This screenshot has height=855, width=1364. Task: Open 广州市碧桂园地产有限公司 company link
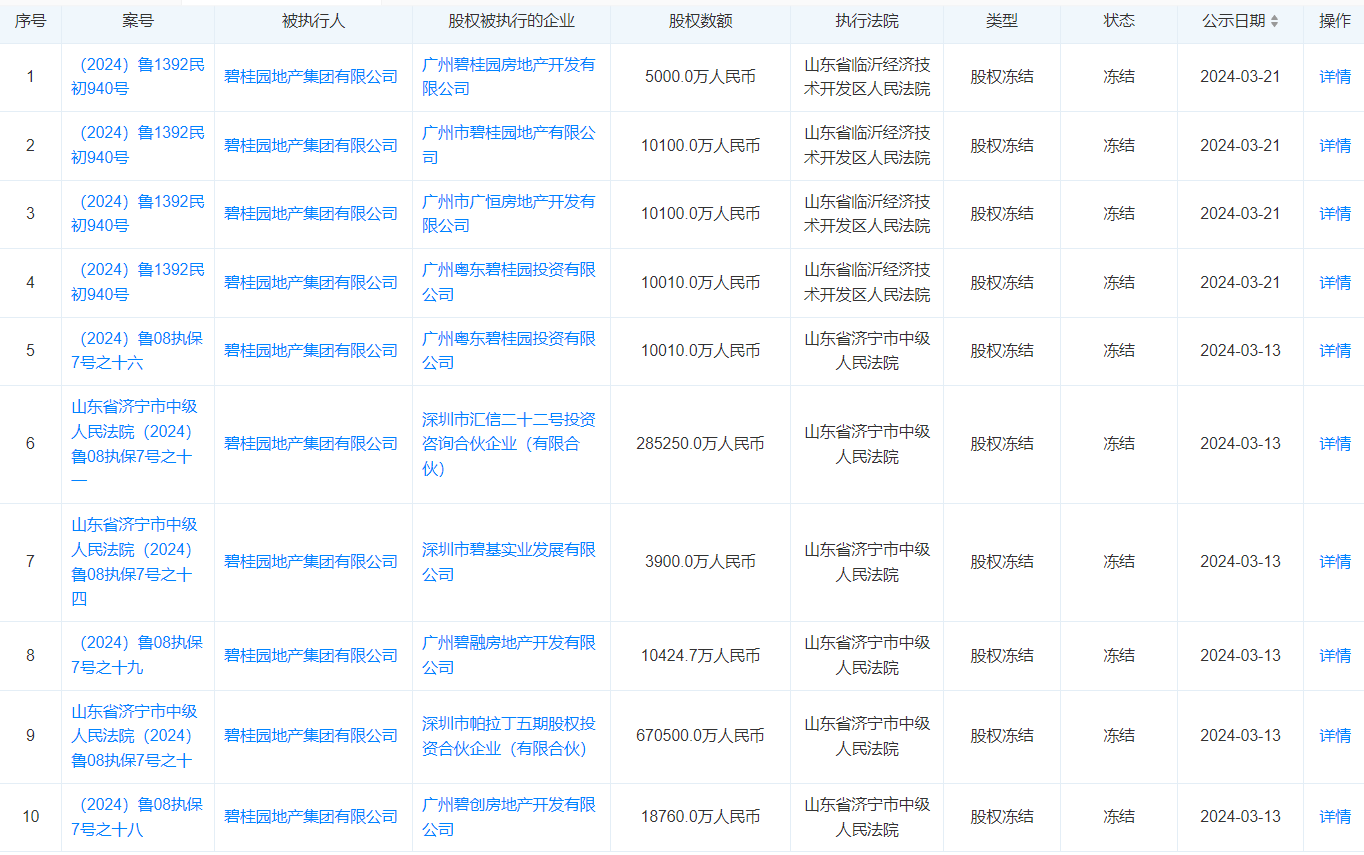[509, 146]
